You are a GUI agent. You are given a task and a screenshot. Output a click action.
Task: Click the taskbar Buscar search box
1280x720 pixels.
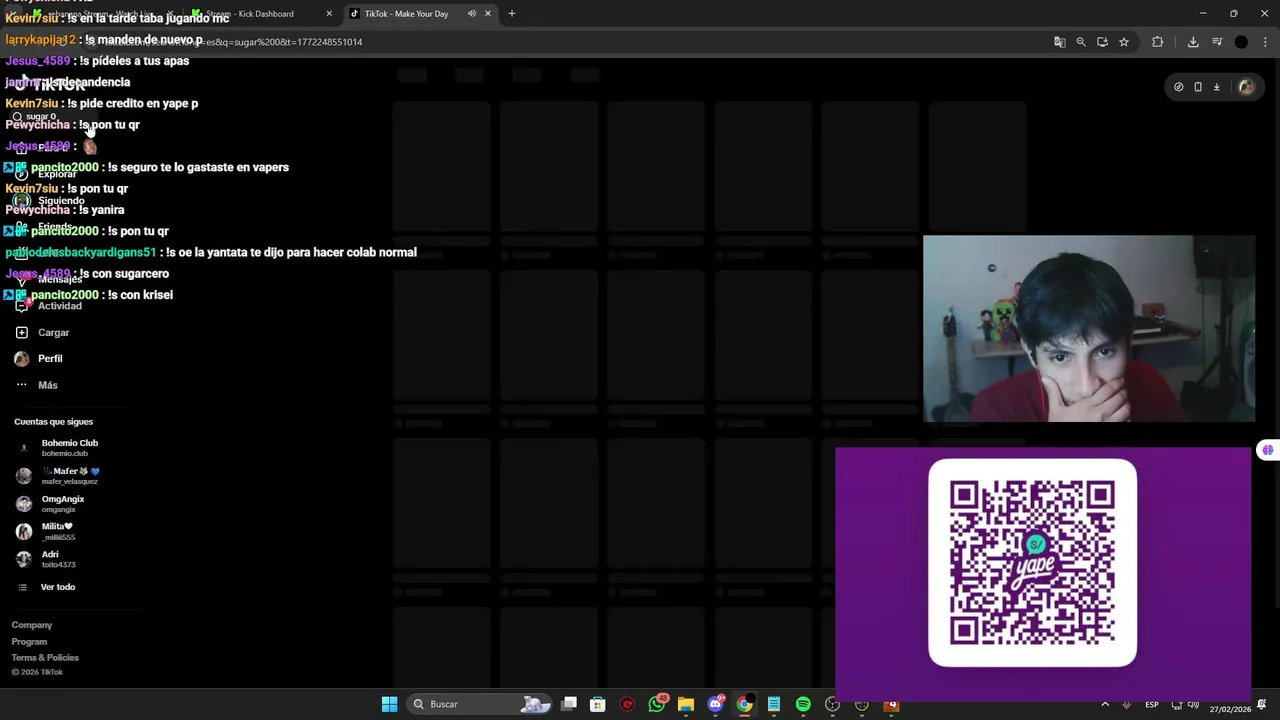pos(481,704)
